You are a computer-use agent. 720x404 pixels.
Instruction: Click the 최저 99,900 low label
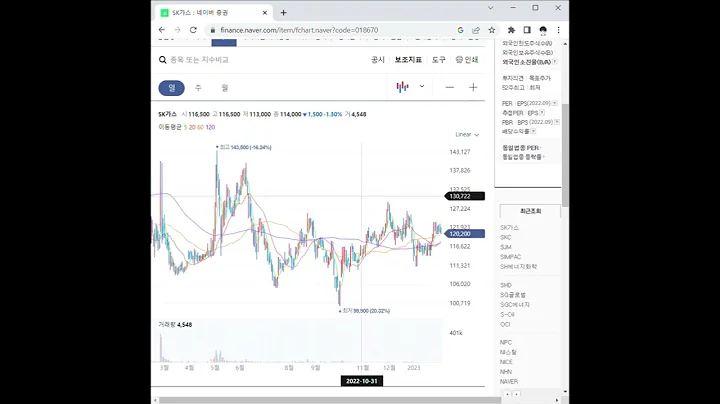[x=365, y=311]
